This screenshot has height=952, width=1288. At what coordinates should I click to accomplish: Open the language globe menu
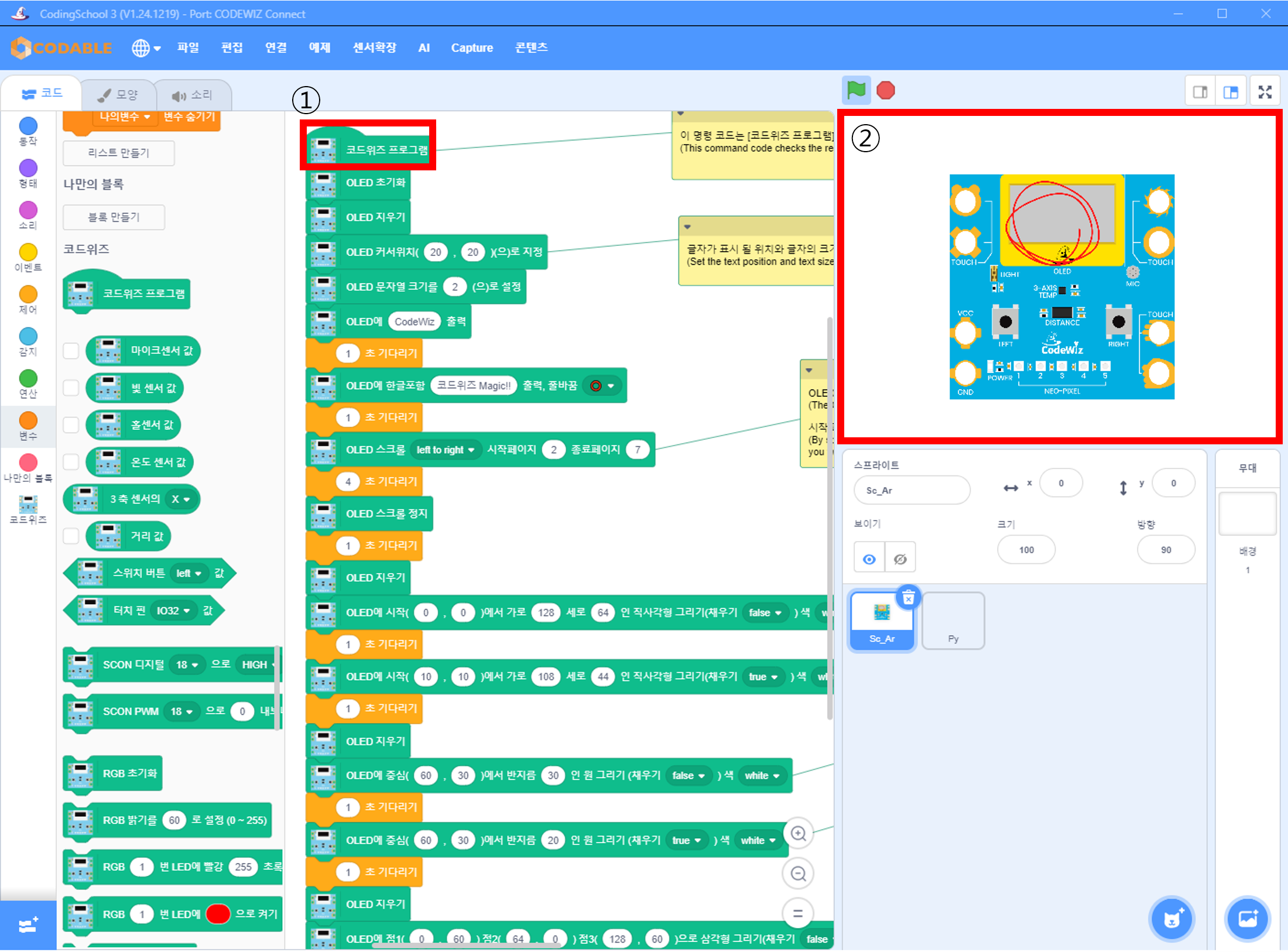146,48
